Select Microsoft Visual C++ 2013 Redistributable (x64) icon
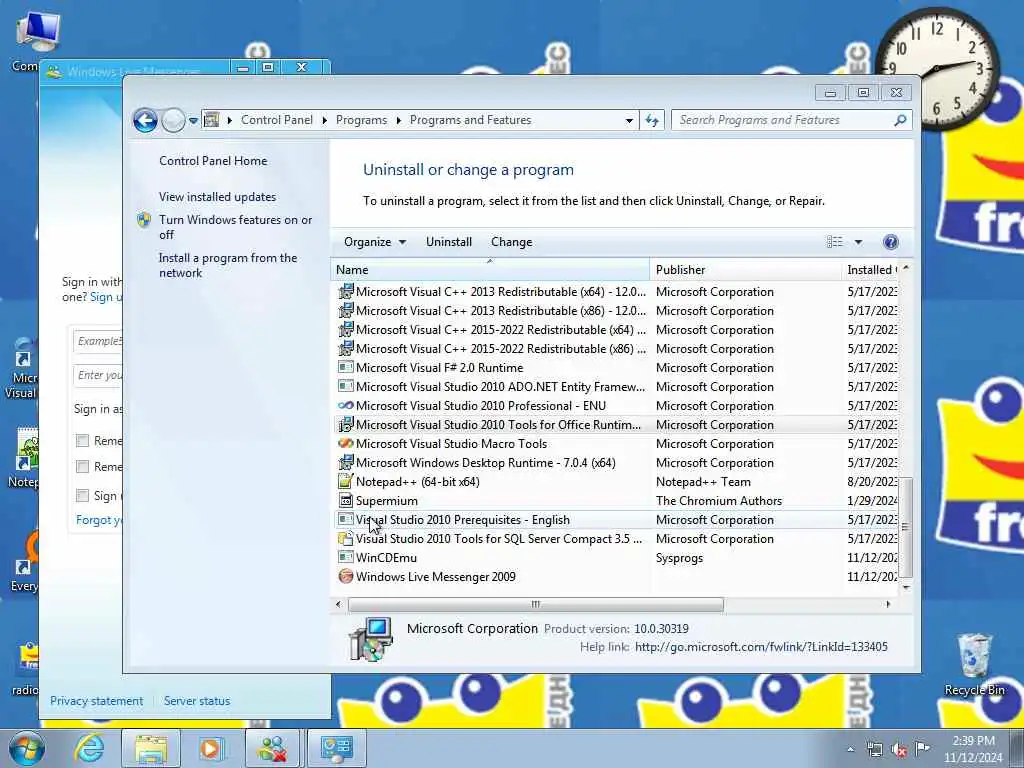 (345, 291)
